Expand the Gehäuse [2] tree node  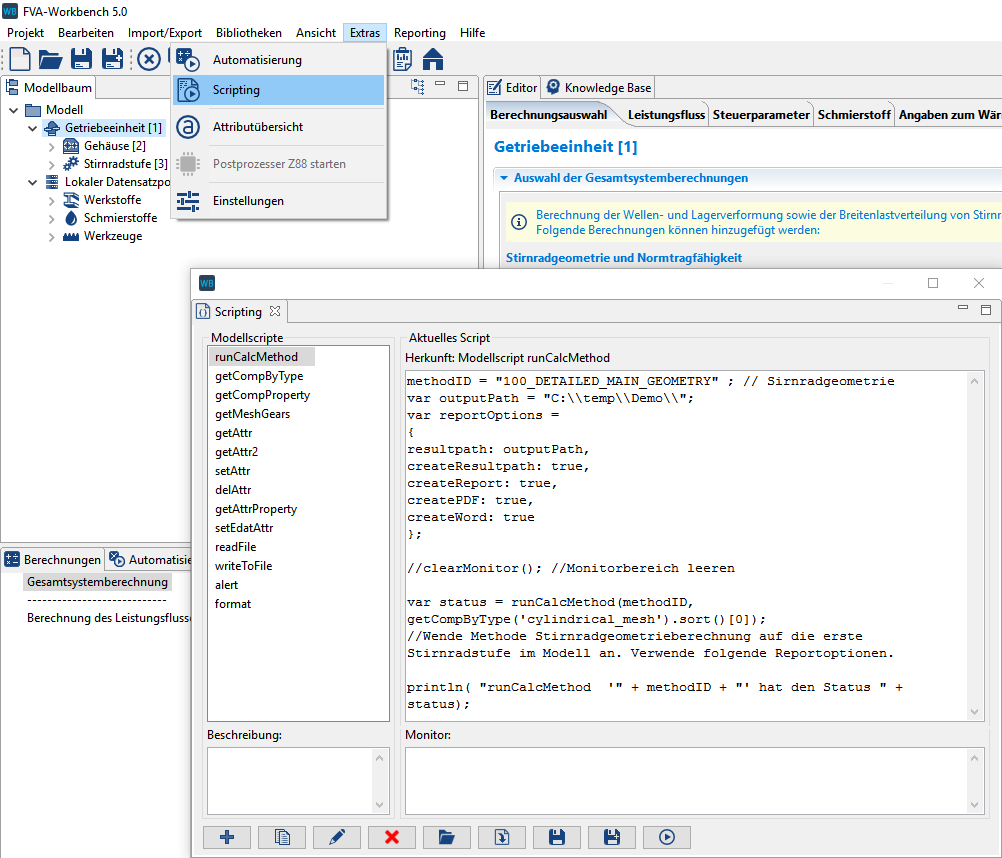pyautogui.click(x=52, y=146)
